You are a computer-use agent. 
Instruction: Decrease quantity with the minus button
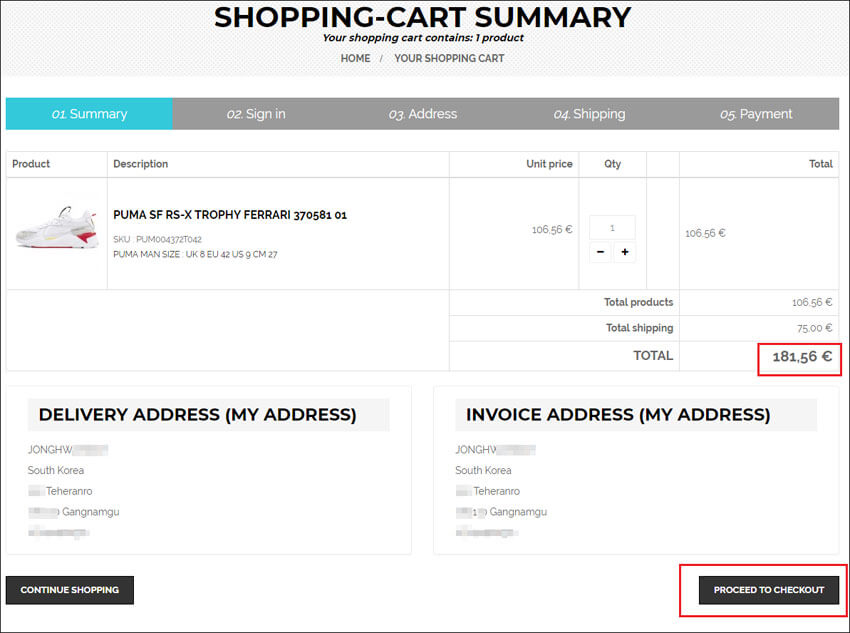600,252
